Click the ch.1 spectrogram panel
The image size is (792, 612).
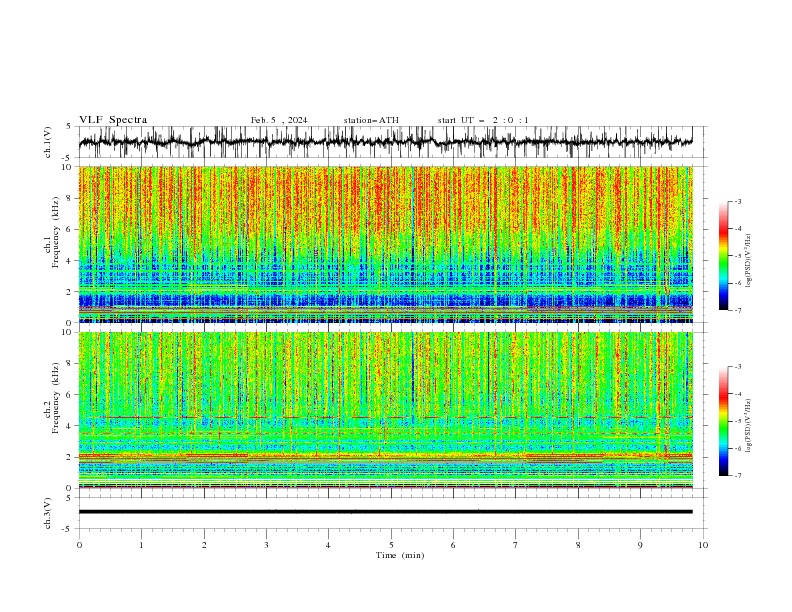pyautogui.click(x=385, y=244)
